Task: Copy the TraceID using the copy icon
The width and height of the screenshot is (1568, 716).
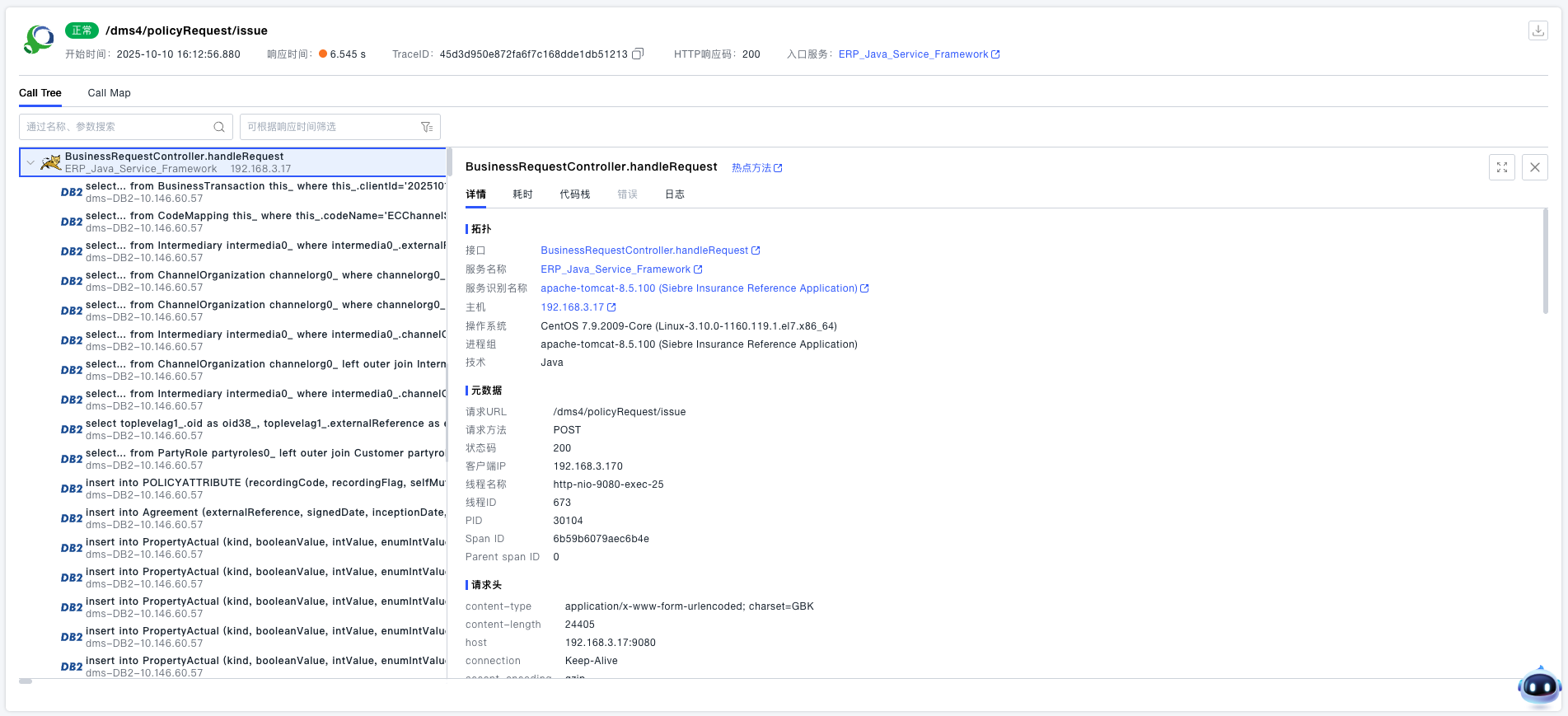Action: [x=637, y=54]
